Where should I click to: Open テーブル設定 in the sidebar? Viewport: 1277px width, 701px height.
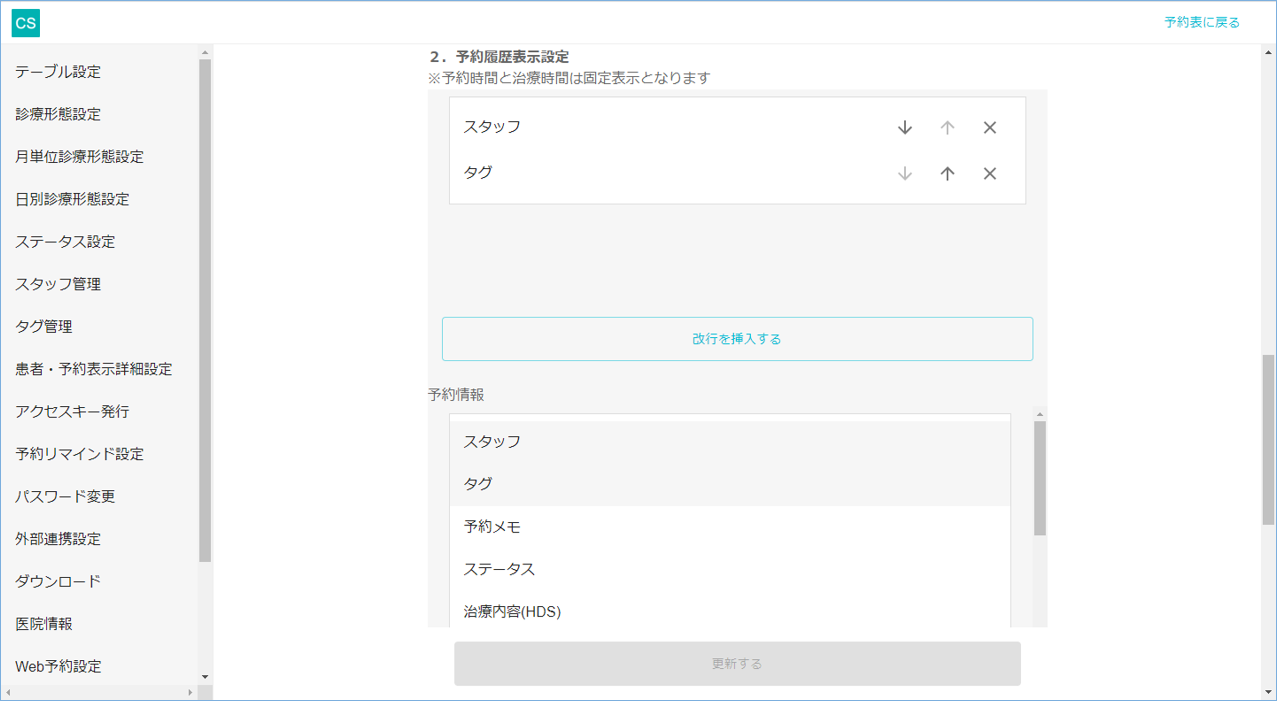point(58,72)
